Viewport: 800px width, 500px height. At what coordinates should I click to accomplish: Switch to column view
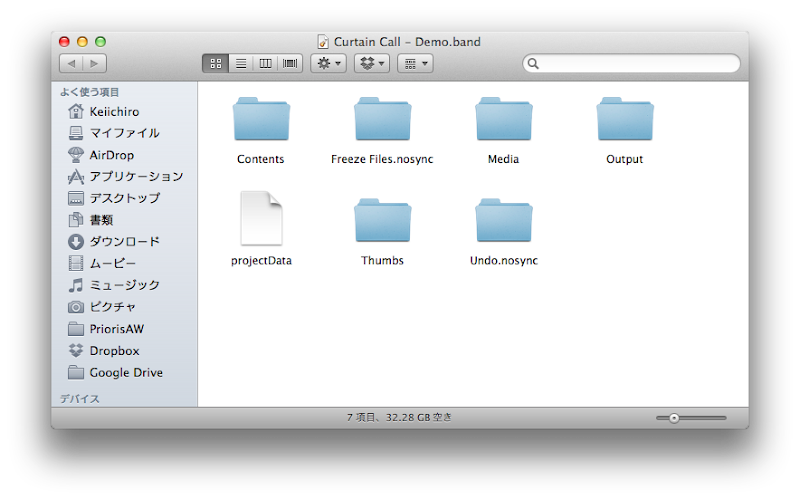coord(265,63)
